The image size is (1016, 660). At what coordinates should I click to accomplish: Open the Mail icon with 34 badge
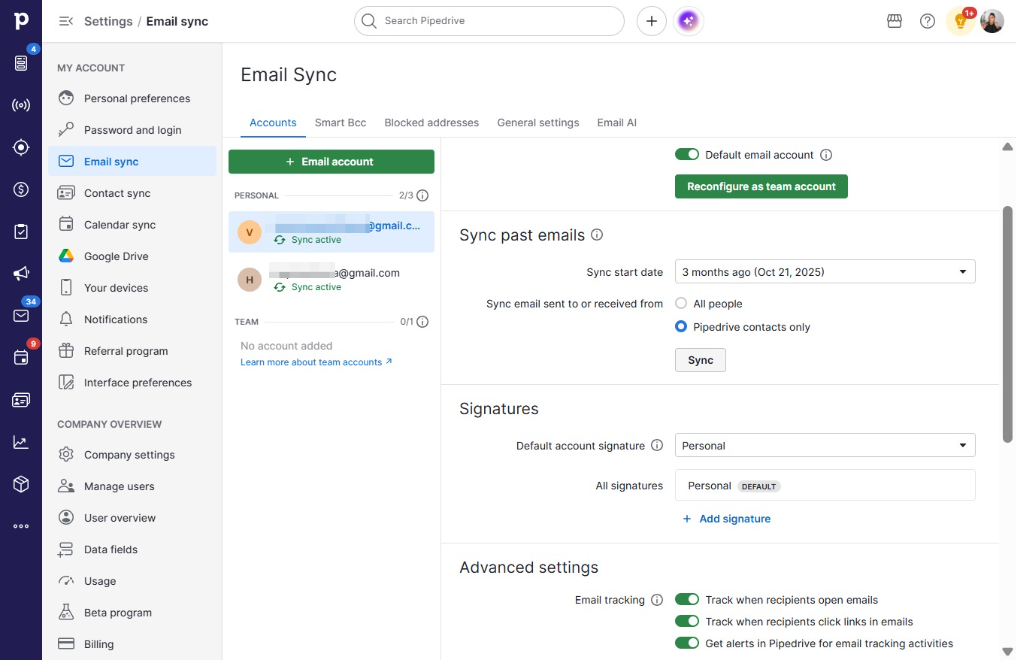tap(21, 315)
